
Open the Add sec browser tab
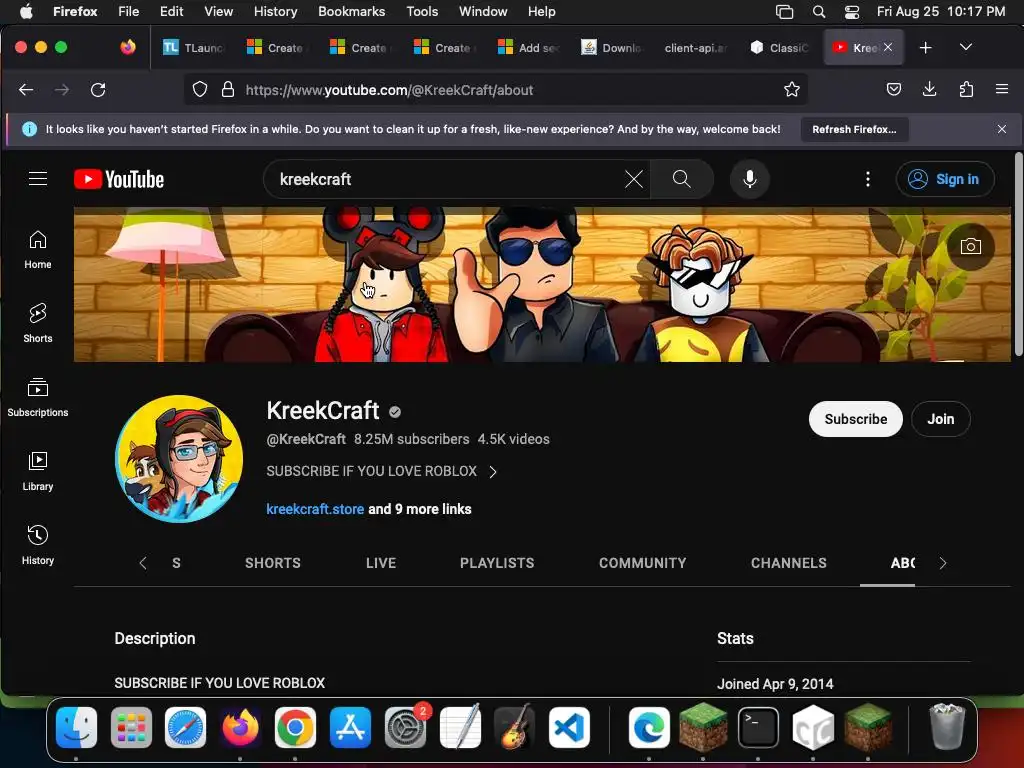[x=528, y=48]
